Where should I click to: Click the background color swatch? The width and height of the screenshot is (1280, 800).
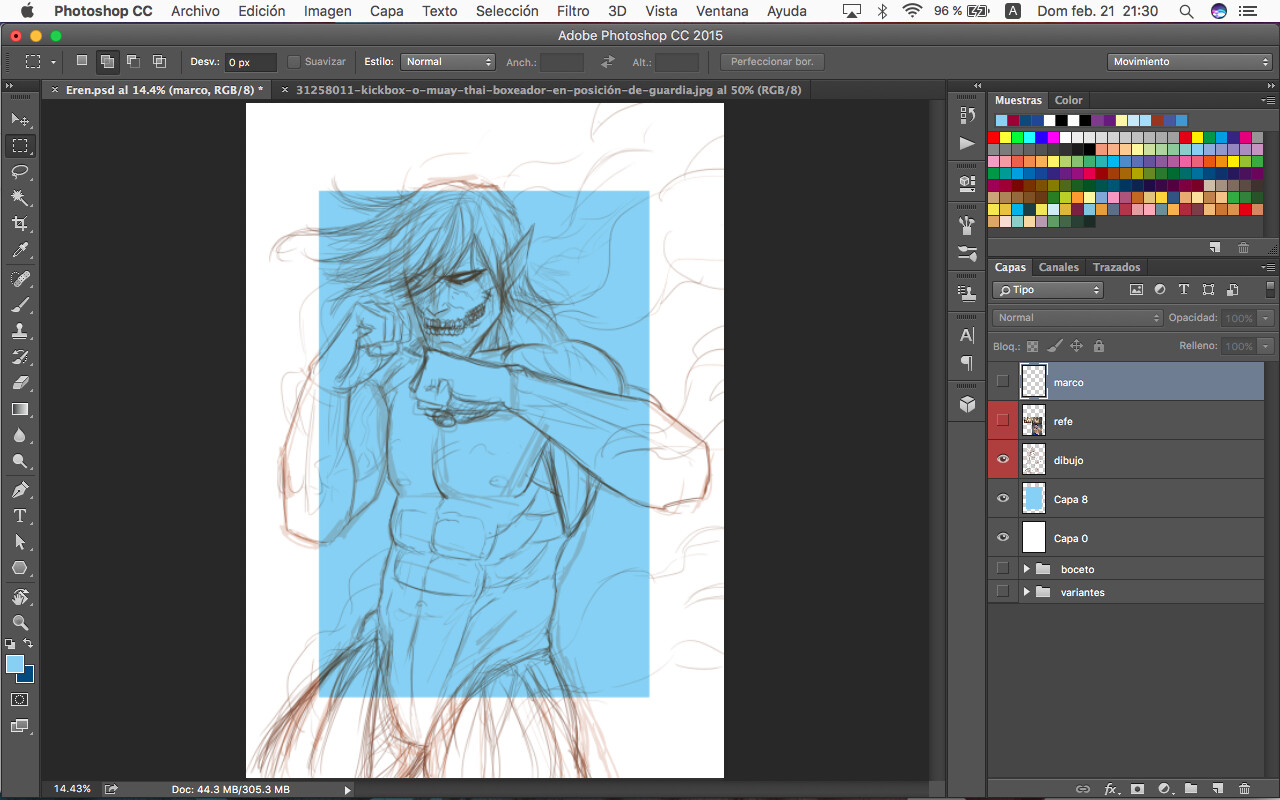coord(26,674)
